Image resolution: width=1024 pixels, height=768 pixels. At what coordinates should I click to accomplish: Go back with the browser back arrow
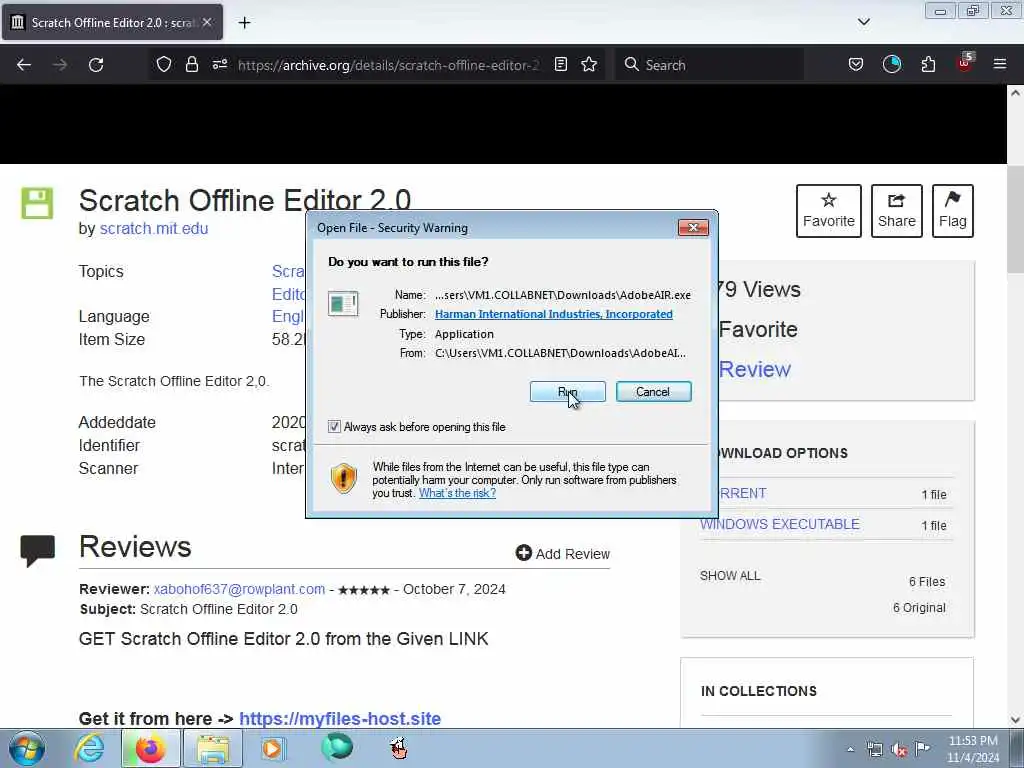click(x=24, y=65)
